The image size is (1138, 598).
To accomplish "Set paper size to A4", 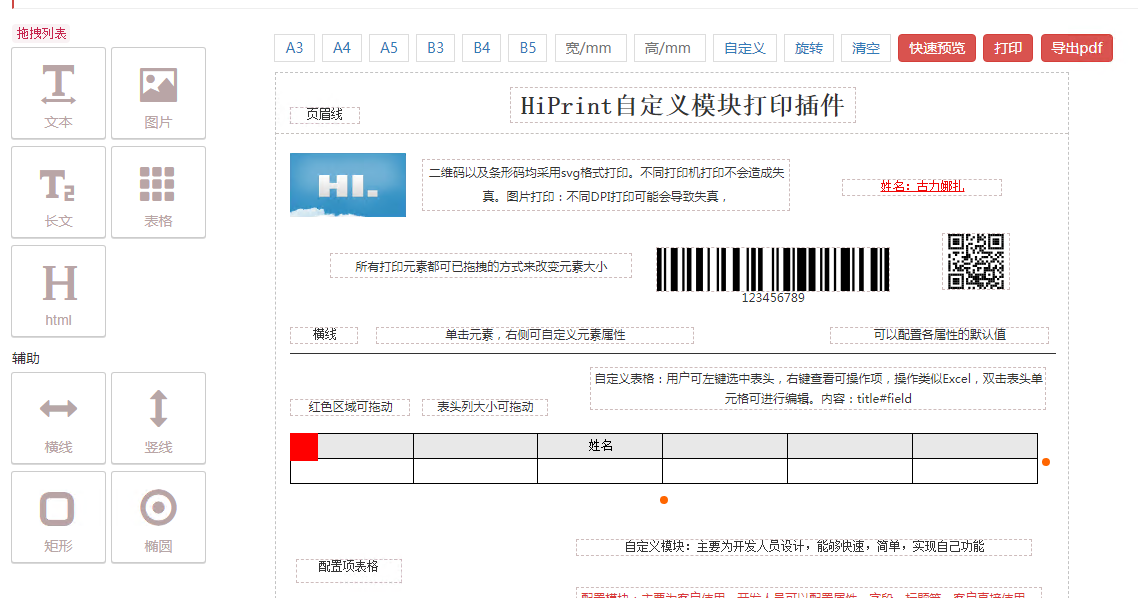I will click(x=342, y=48).
